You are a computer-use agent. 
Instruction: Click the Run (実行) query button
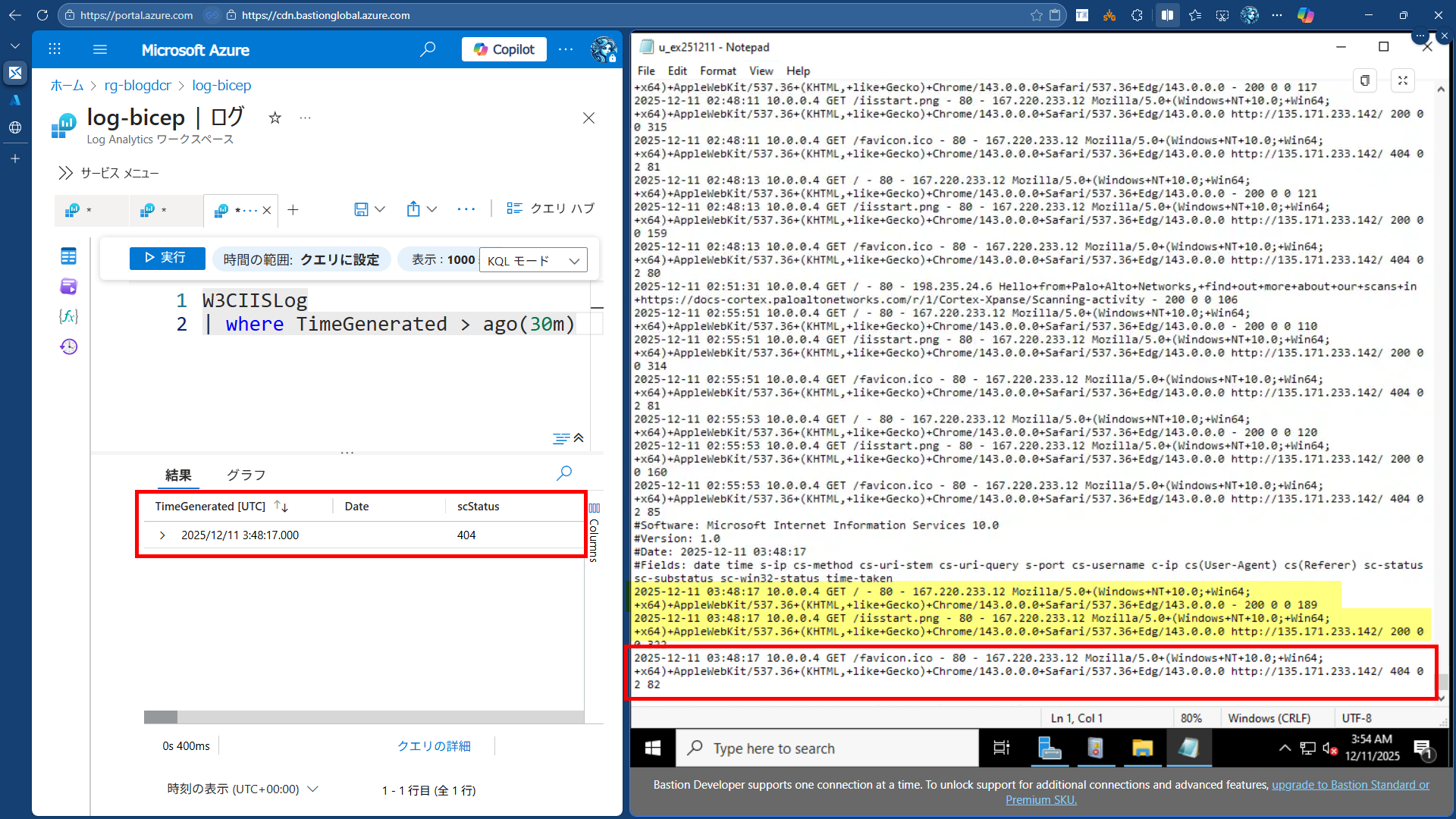pos(167,259)
